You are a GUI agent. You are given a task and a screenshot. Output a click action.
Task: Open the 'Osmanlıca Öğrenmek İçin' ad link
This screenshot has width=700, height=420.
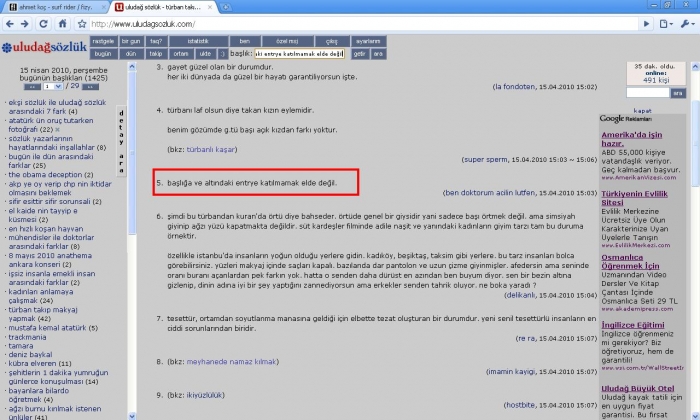pos(630,261)
